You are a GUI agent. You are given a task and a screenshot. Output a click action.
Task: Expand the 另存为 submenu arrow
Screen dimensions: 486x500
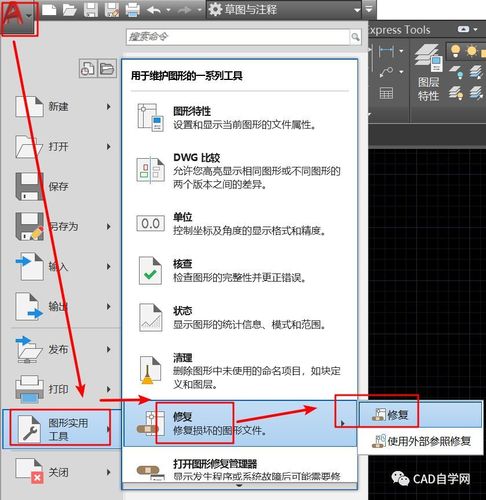109,226
